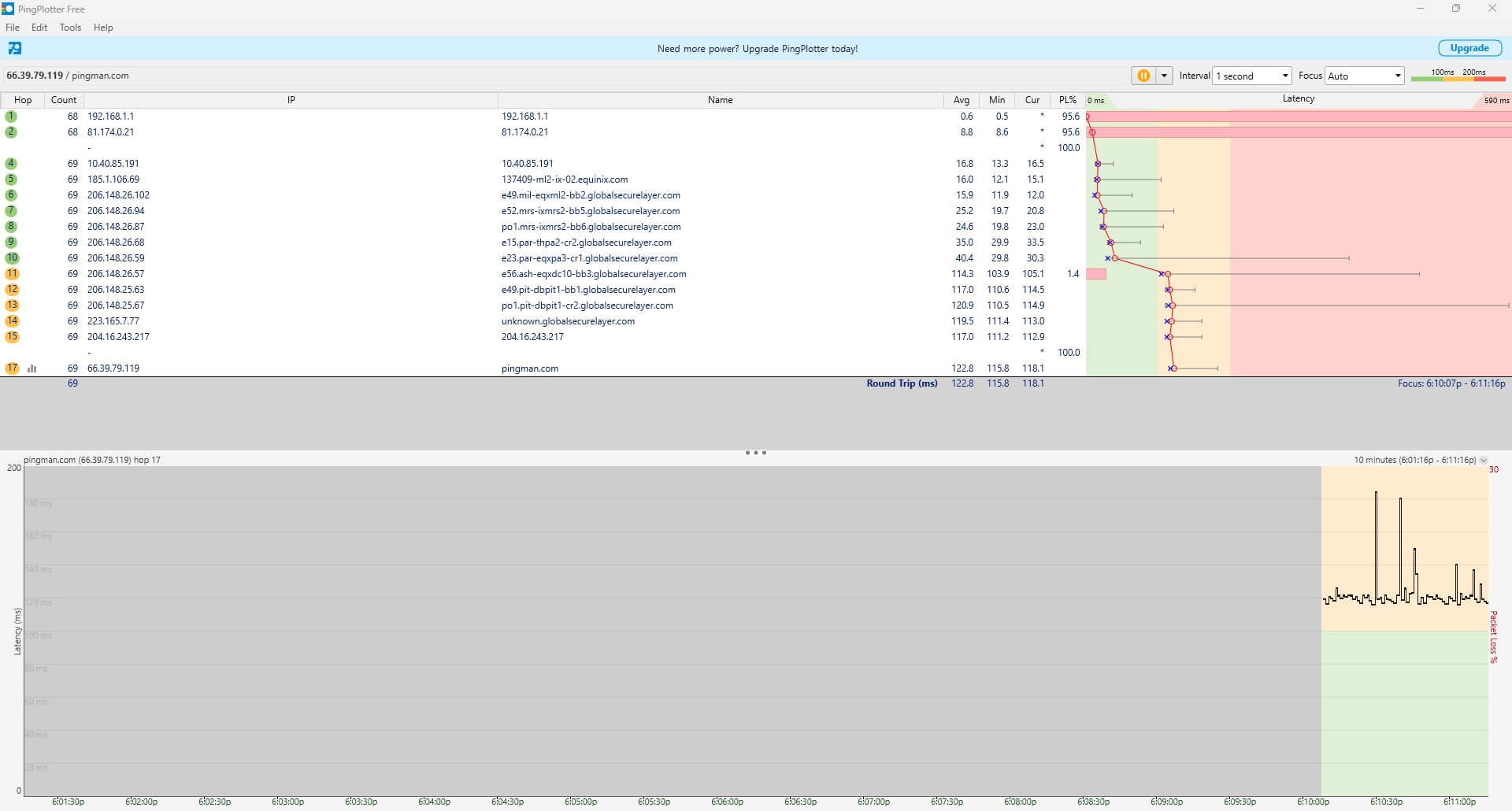Click the 6:10:30p timeline axis label
This screenshot has height=811, width=1512.
pyautogui.click(x=1386, y=802)
